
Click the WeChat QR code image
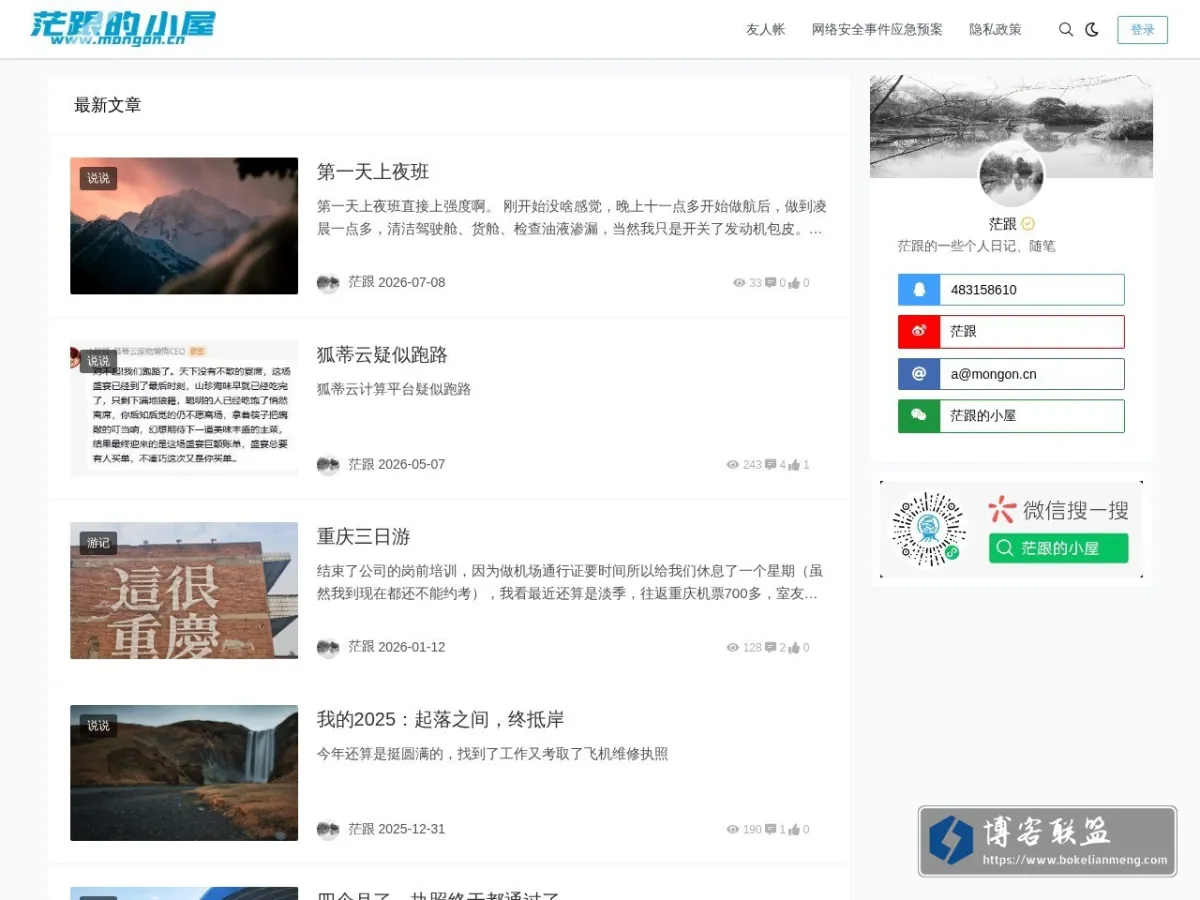tap(929, 529)
